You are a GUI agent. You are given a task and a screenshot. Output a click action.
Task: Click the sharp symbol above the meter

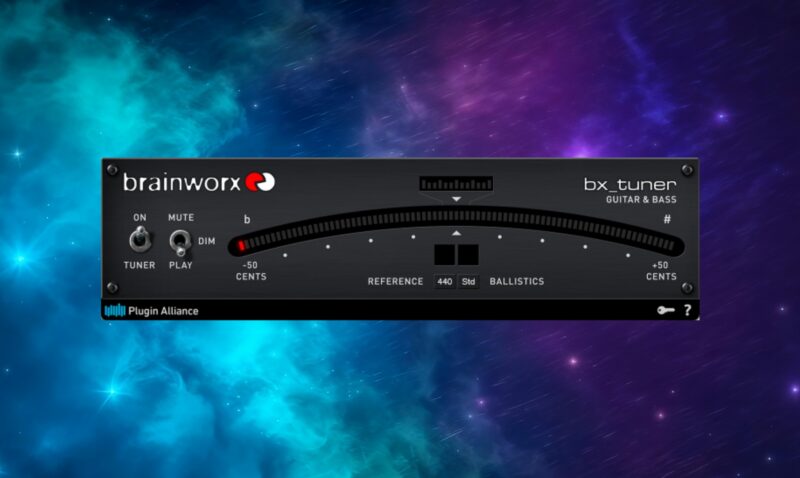666,219
